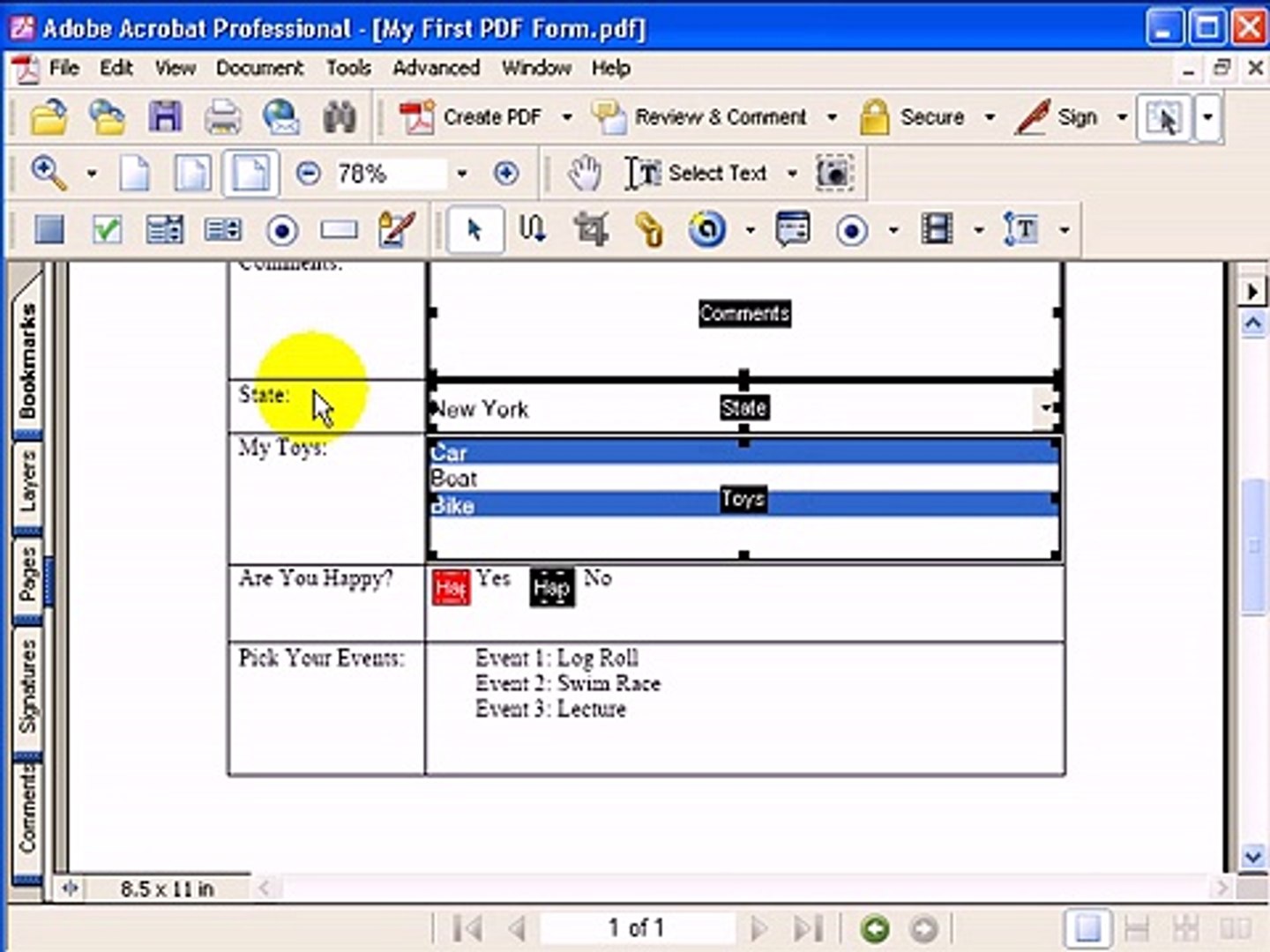Click the vertical scrollbar thumb
Viewport: 1270px width, 952px height.
click(x=1253, y=545)
